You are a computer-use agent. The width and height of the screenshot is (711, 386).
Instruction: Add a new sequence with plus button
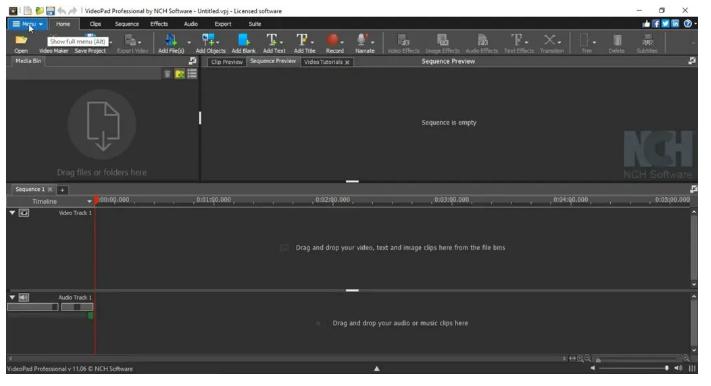click(x=63, y=190)
